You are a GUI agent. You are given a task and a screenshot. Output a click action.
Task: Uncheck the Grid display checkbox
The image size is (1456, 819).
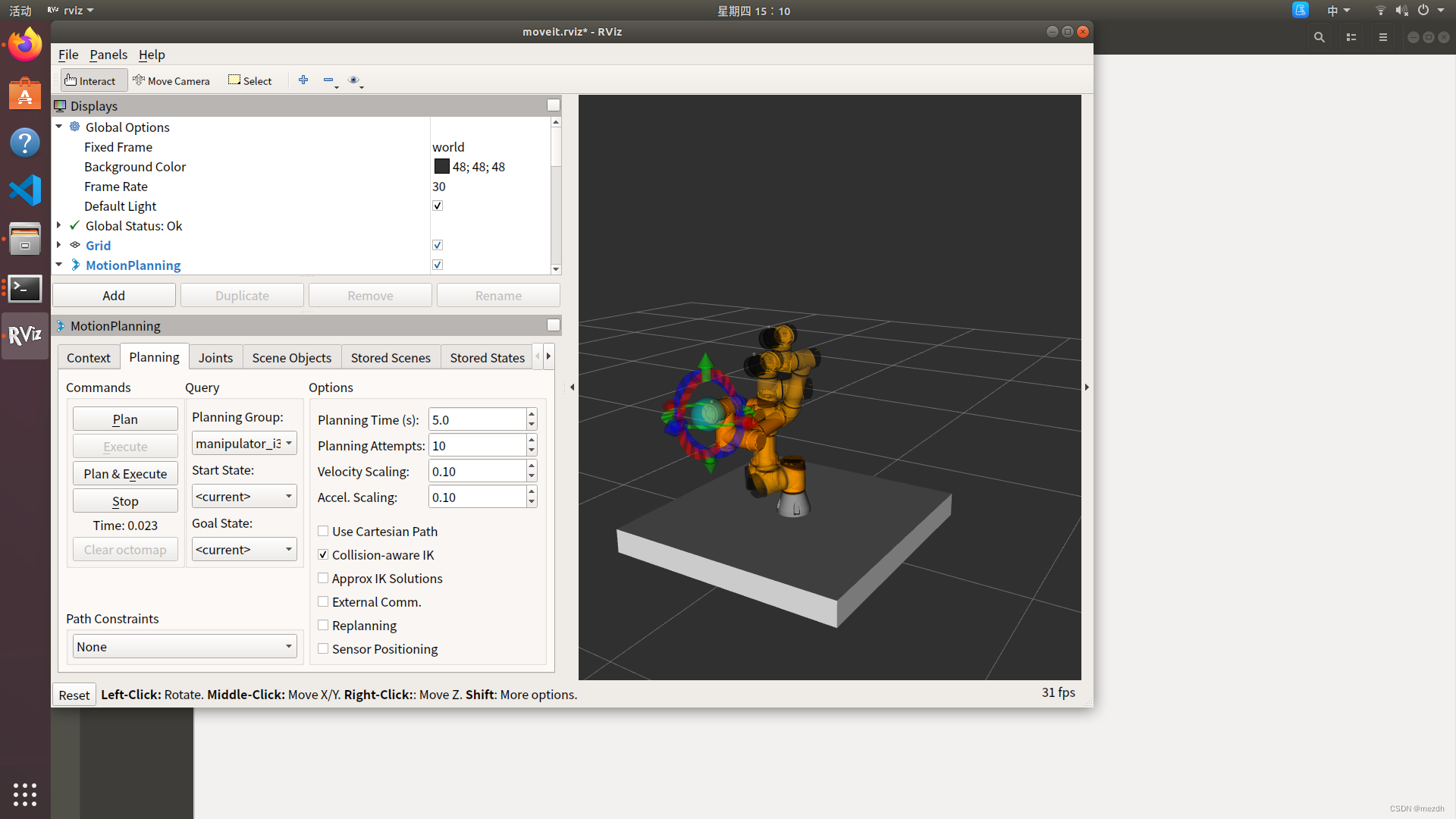click(438, 245)
